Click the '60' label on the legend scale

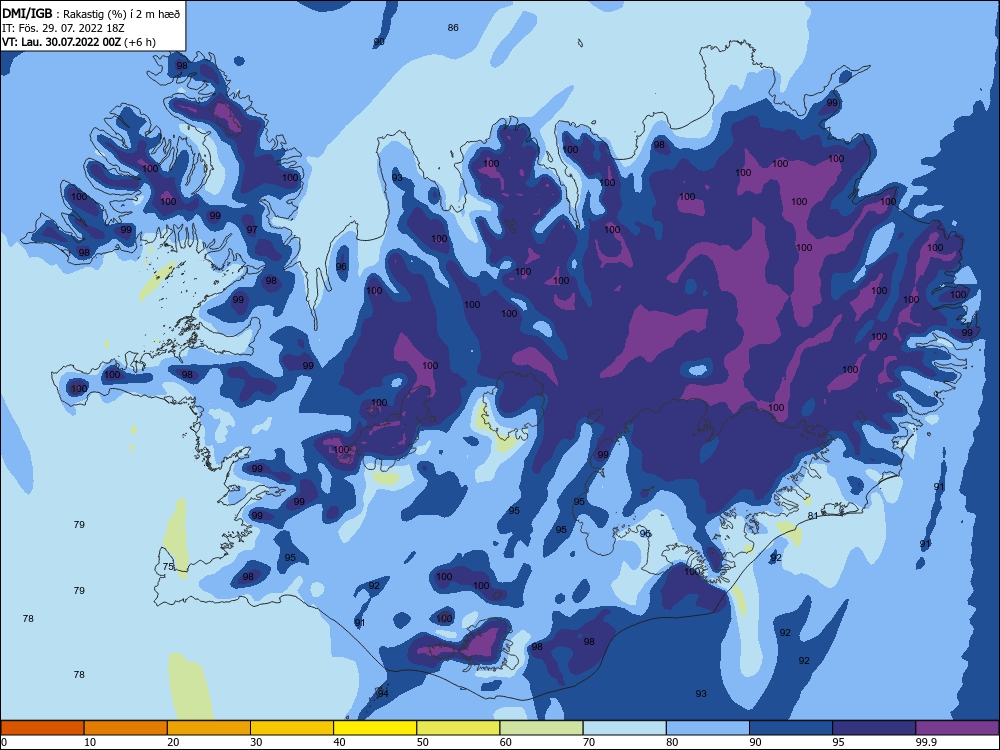(x=506, y=742)
